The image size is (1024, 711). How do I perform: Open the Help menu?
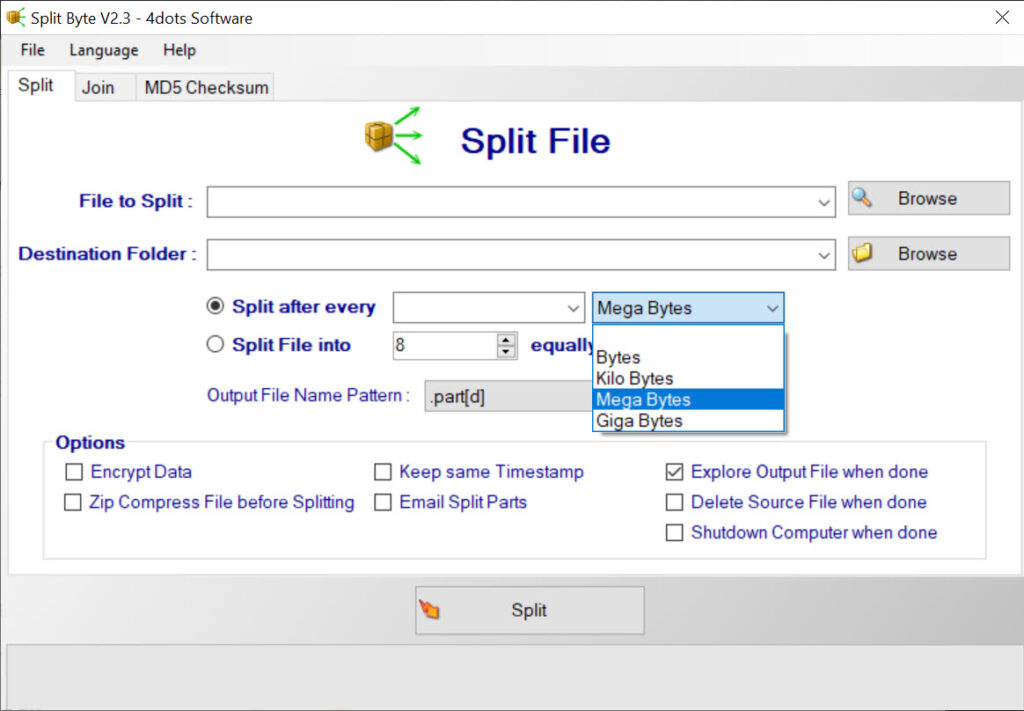(180, 50)
